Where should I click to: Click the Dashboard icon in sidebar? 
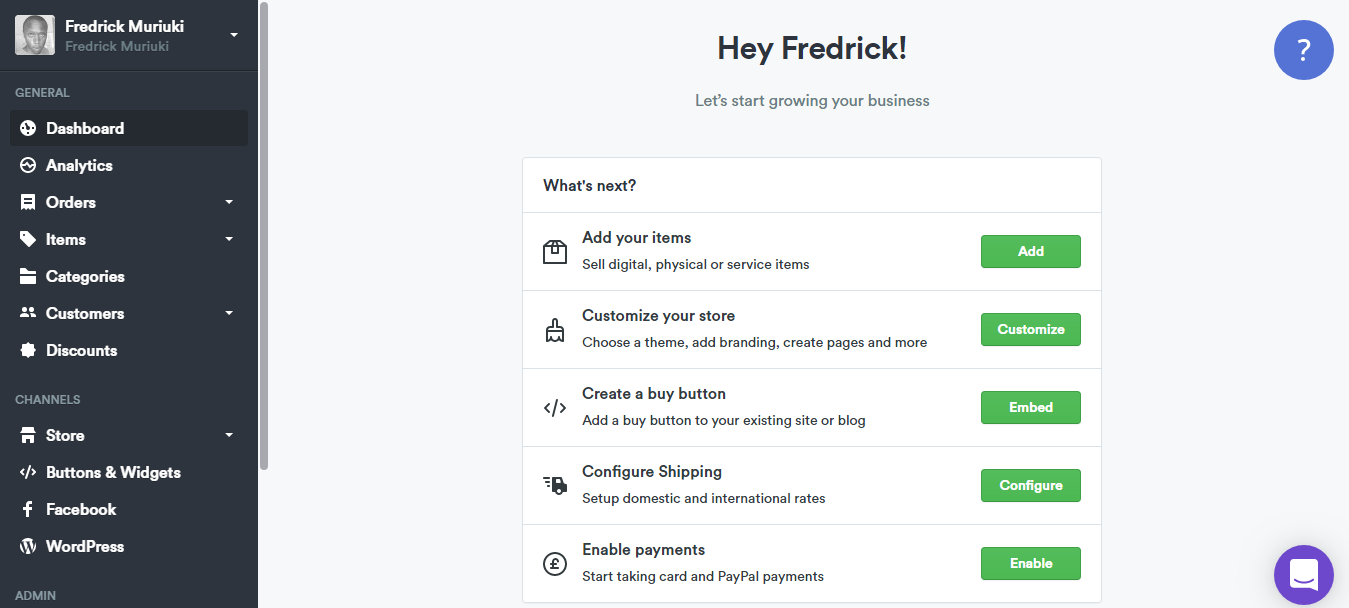click(x=28, y=128)
